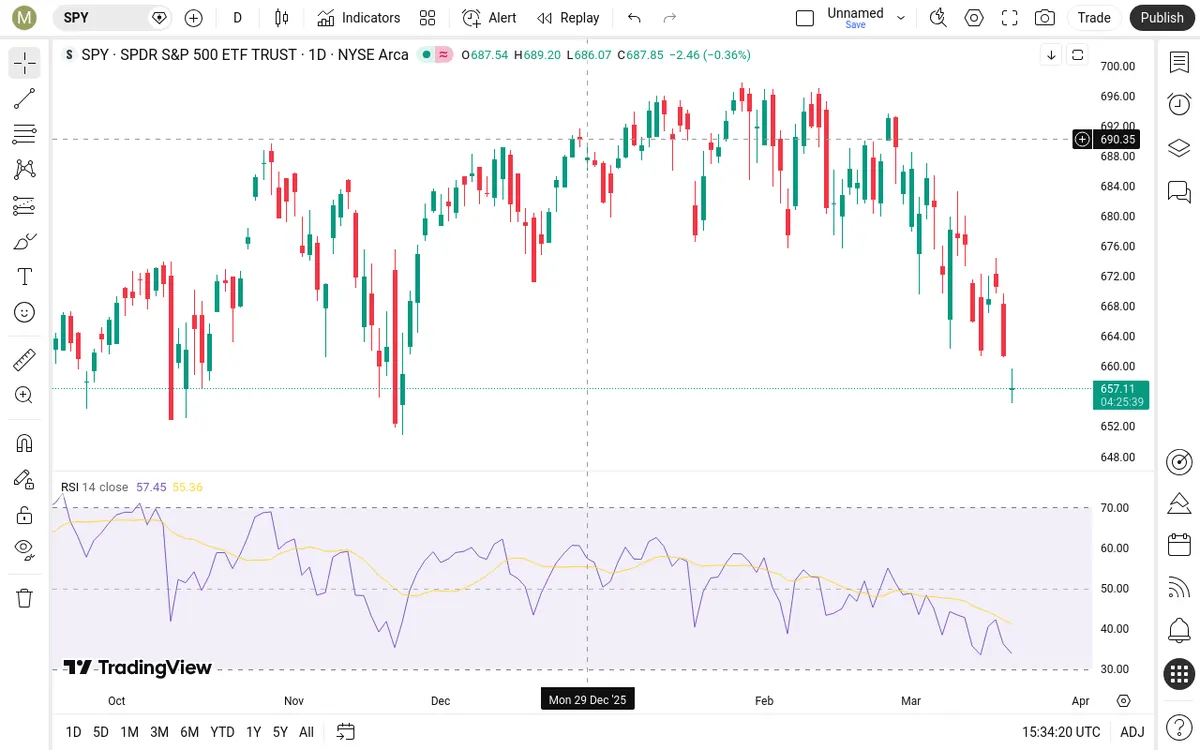Open the alerts clock panel
This screenshot has height=750, width=1200.
point(1179,104)
